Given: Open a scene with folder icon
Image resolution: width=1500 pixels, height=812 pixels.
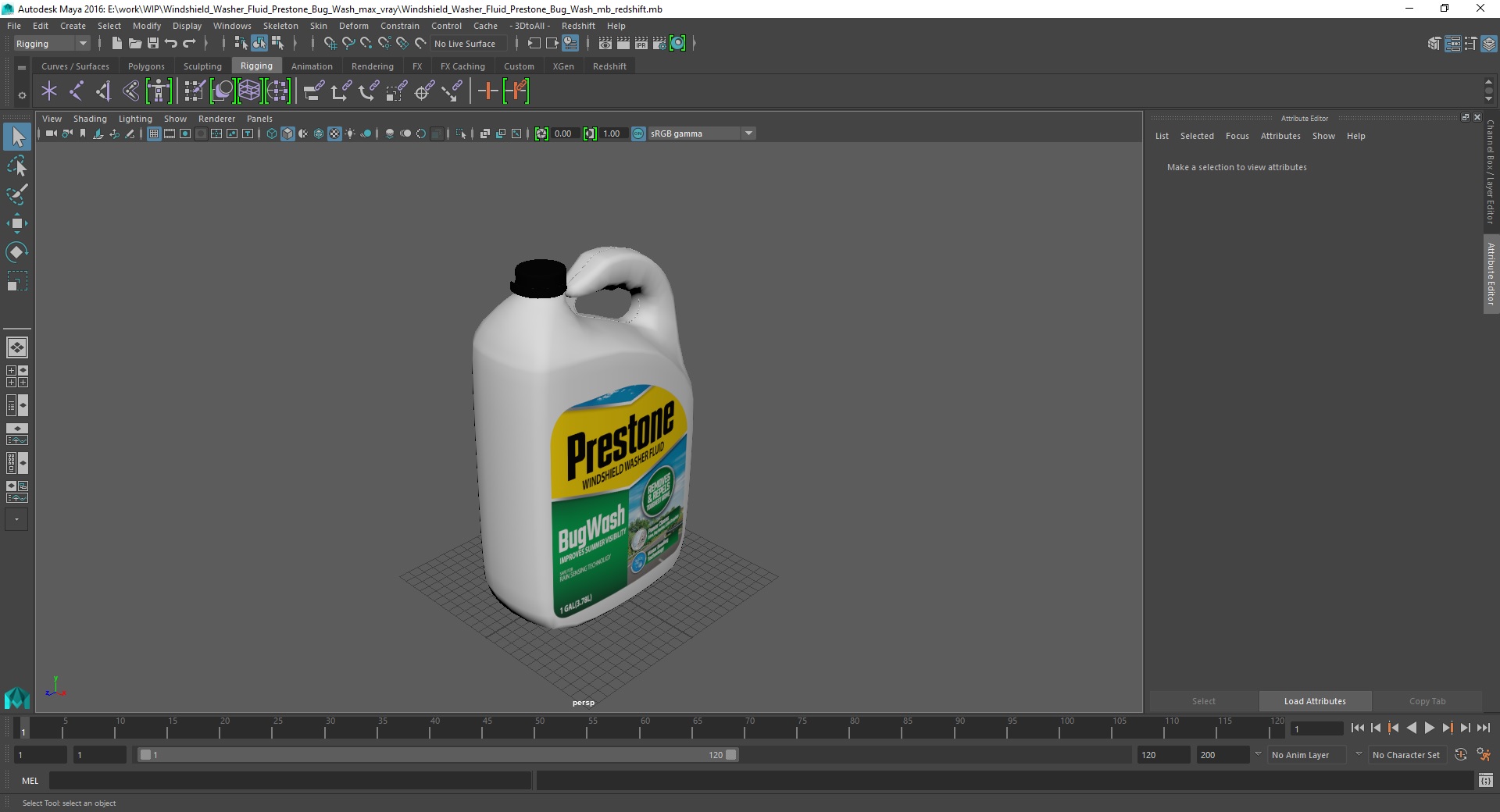Looking at the screenshot, I should pyautogui.click(x=135, y=44).
